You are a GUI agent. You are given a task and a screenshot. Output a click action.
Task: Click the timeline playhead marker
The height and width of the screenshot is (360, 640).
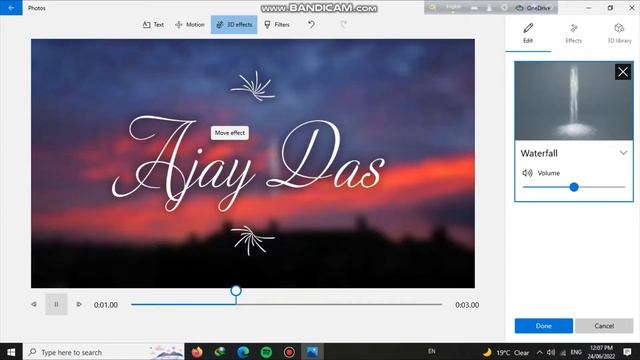point(236,291)
